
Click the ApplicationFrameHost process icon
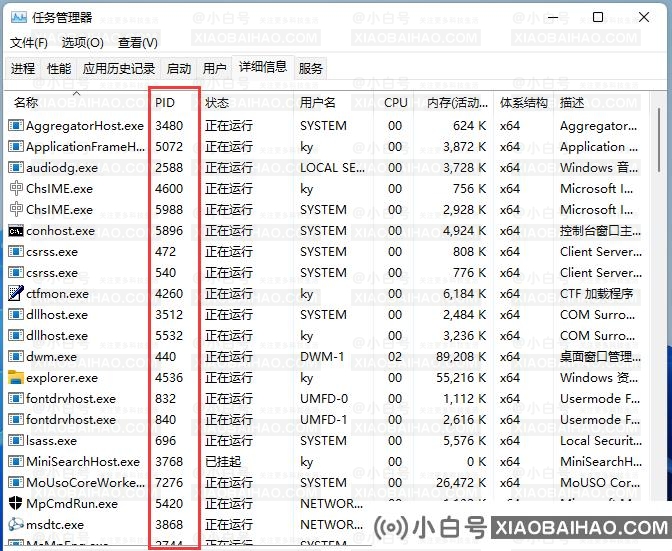pyautogui.click(x=16, y=147)
